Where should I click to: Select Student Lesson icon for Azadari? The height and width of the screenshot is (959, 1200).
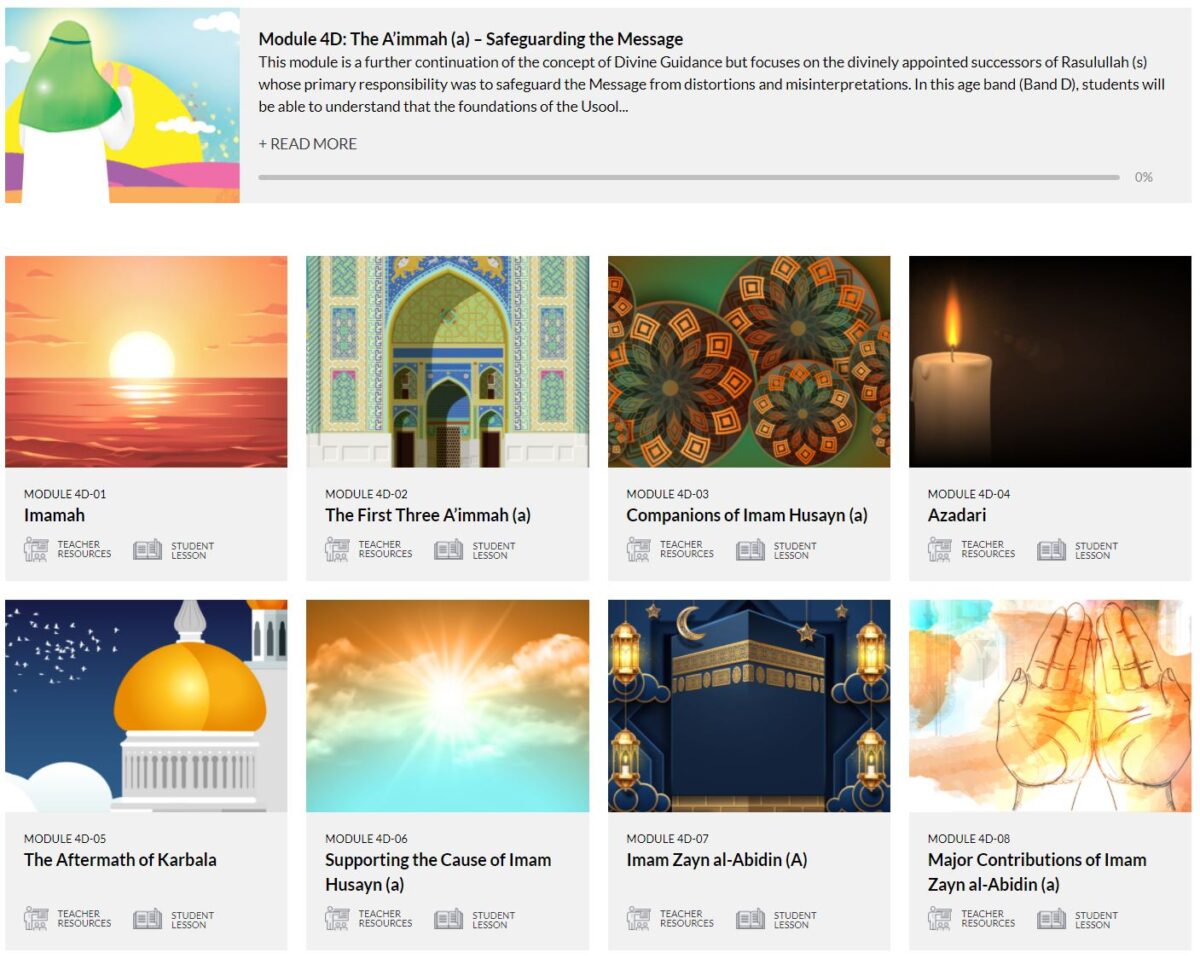pyautogui.click(x=1051, y=550)
